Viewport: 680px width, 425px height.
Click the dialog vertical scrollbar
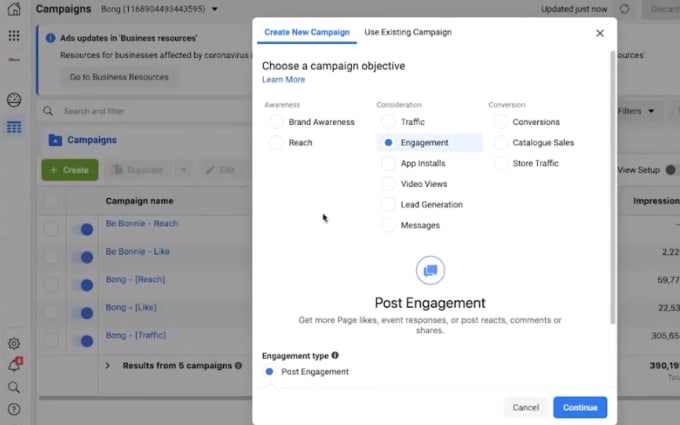click(612, 187)
